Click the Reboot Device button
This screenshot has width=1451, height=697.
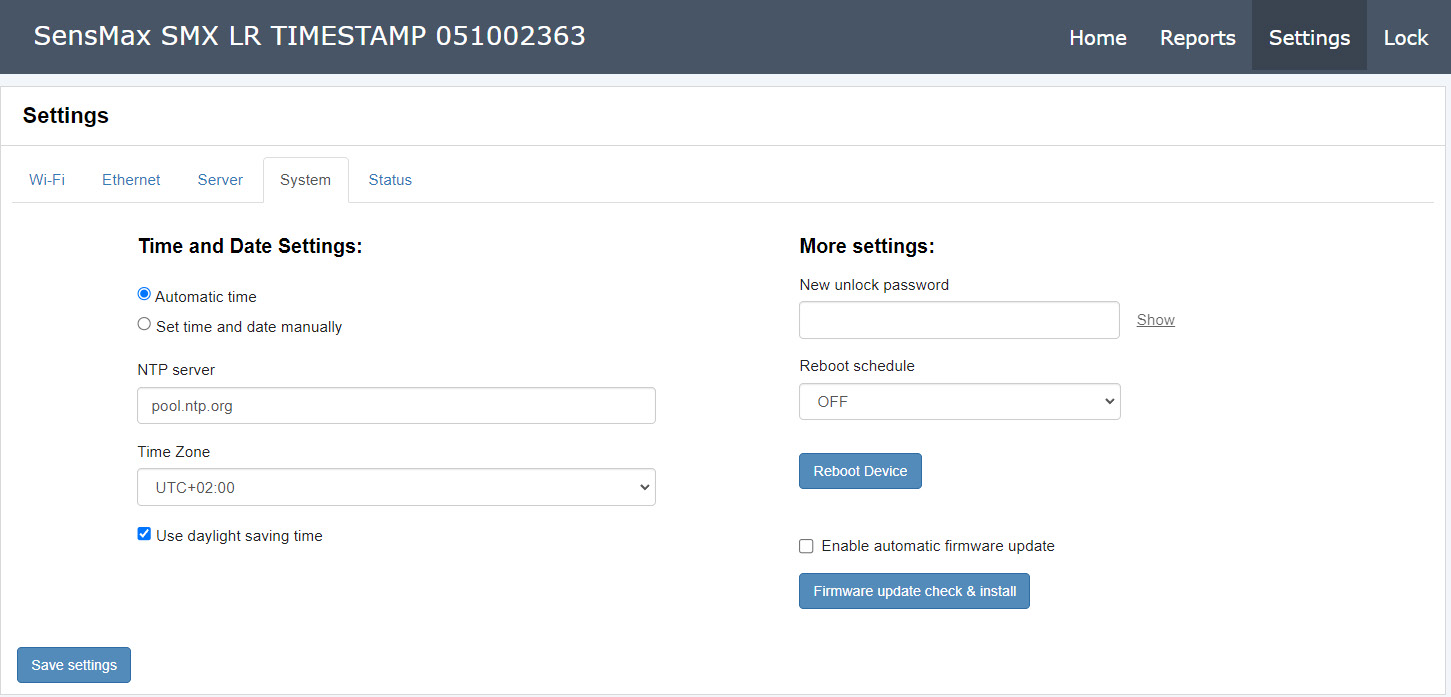coord(860,471)
